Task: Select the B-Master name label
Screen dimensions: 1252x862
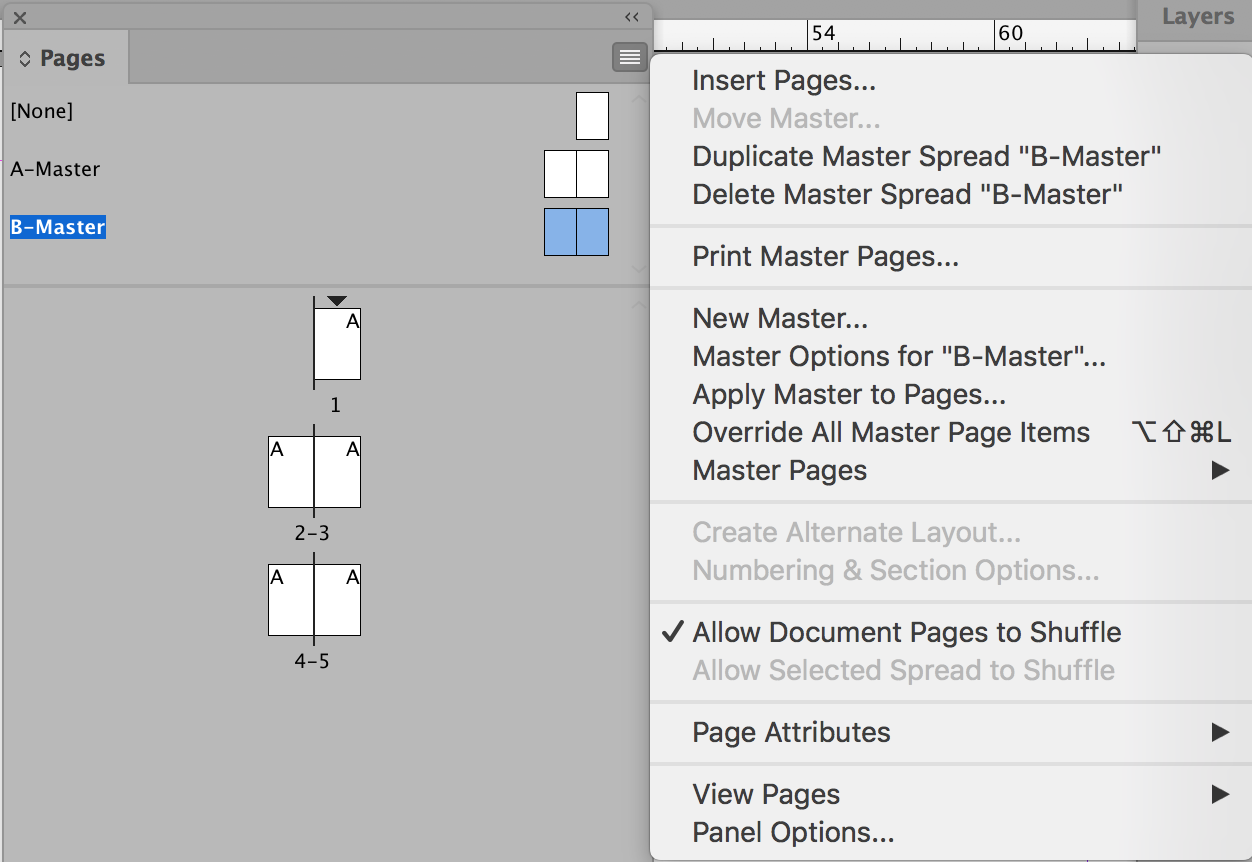Action: (58, 227)
